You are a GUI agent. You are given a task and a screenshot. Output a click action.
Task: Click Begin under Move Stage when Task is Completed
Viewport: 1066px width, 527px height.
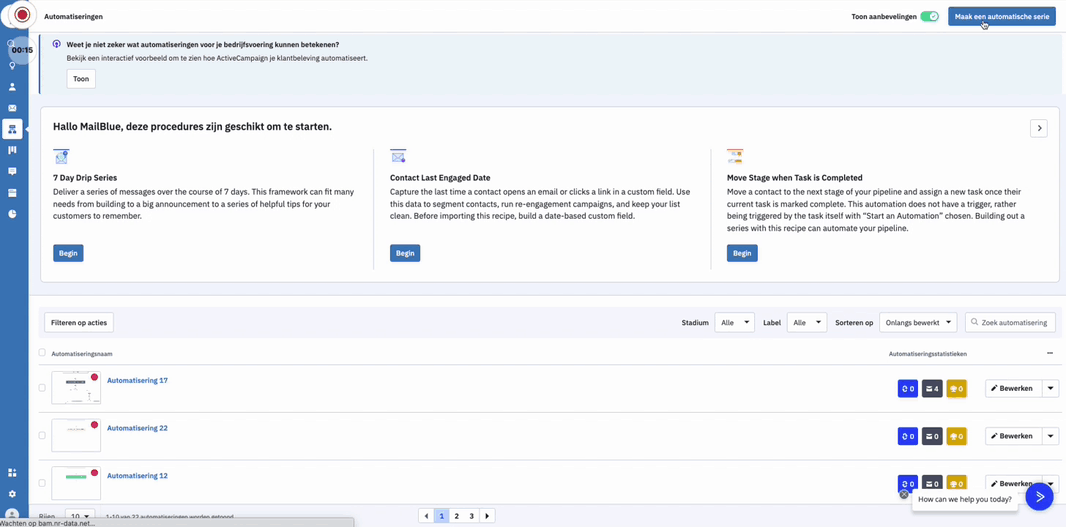[x=742, y=253]
